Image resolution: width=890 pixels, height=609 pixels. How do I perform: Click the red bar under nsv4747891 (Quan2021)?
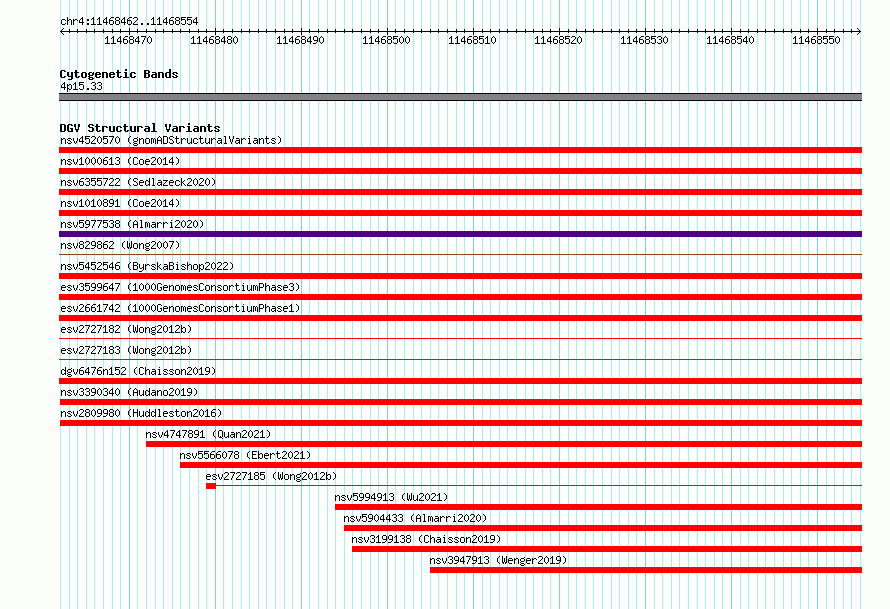[504, 444]
